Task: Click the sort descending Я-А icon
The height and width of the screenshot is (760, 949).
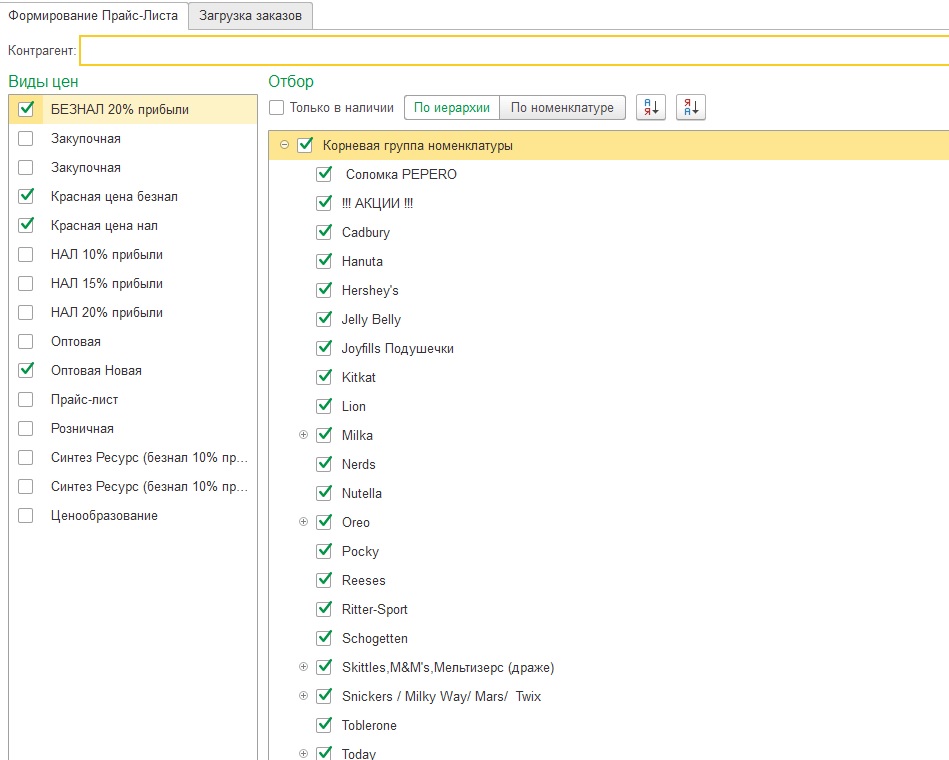Action: [691, 108]
